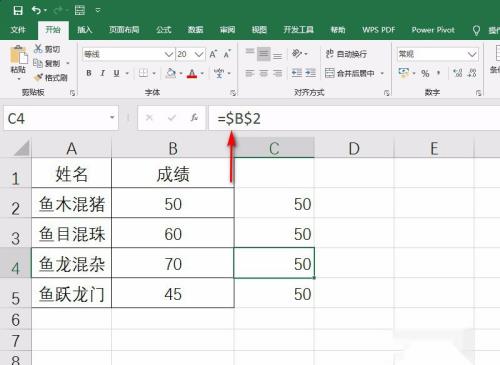Click 合并后居中 merge and center button

pyautogui.click(x=349, y=73)
